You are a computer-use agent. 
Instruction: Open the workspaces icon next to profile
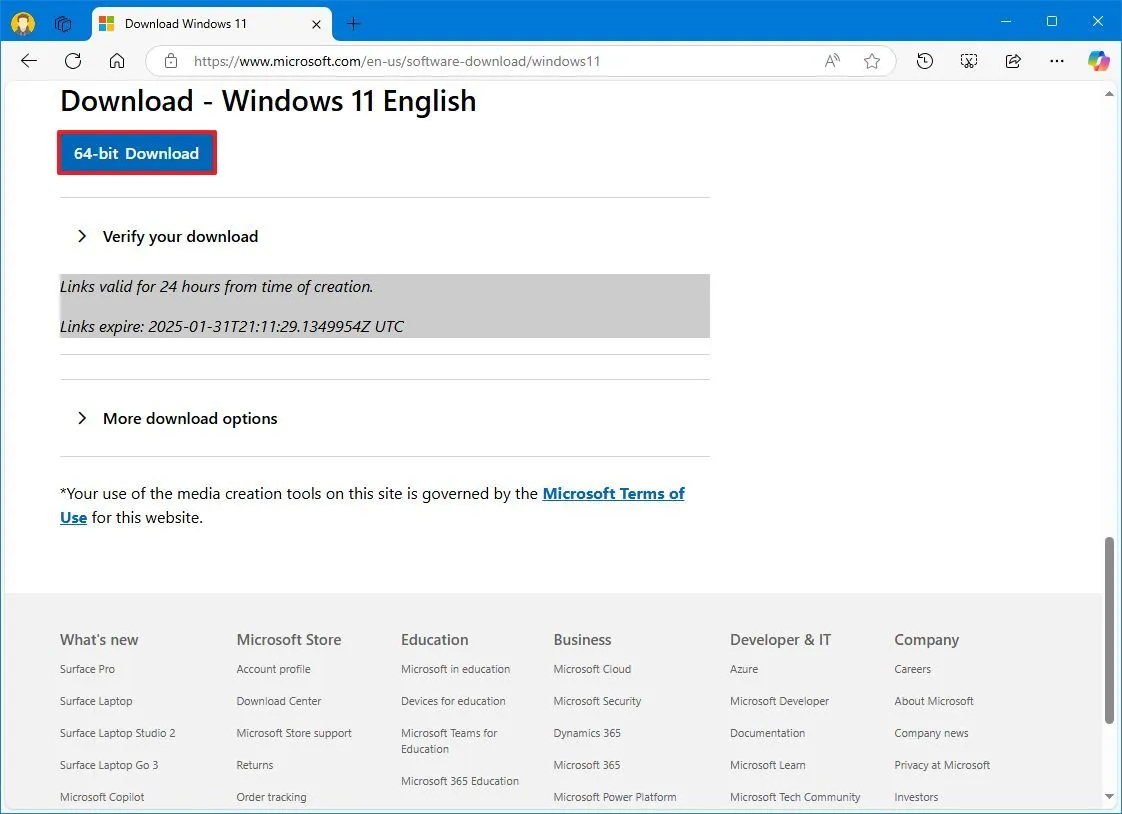[62, 22]
